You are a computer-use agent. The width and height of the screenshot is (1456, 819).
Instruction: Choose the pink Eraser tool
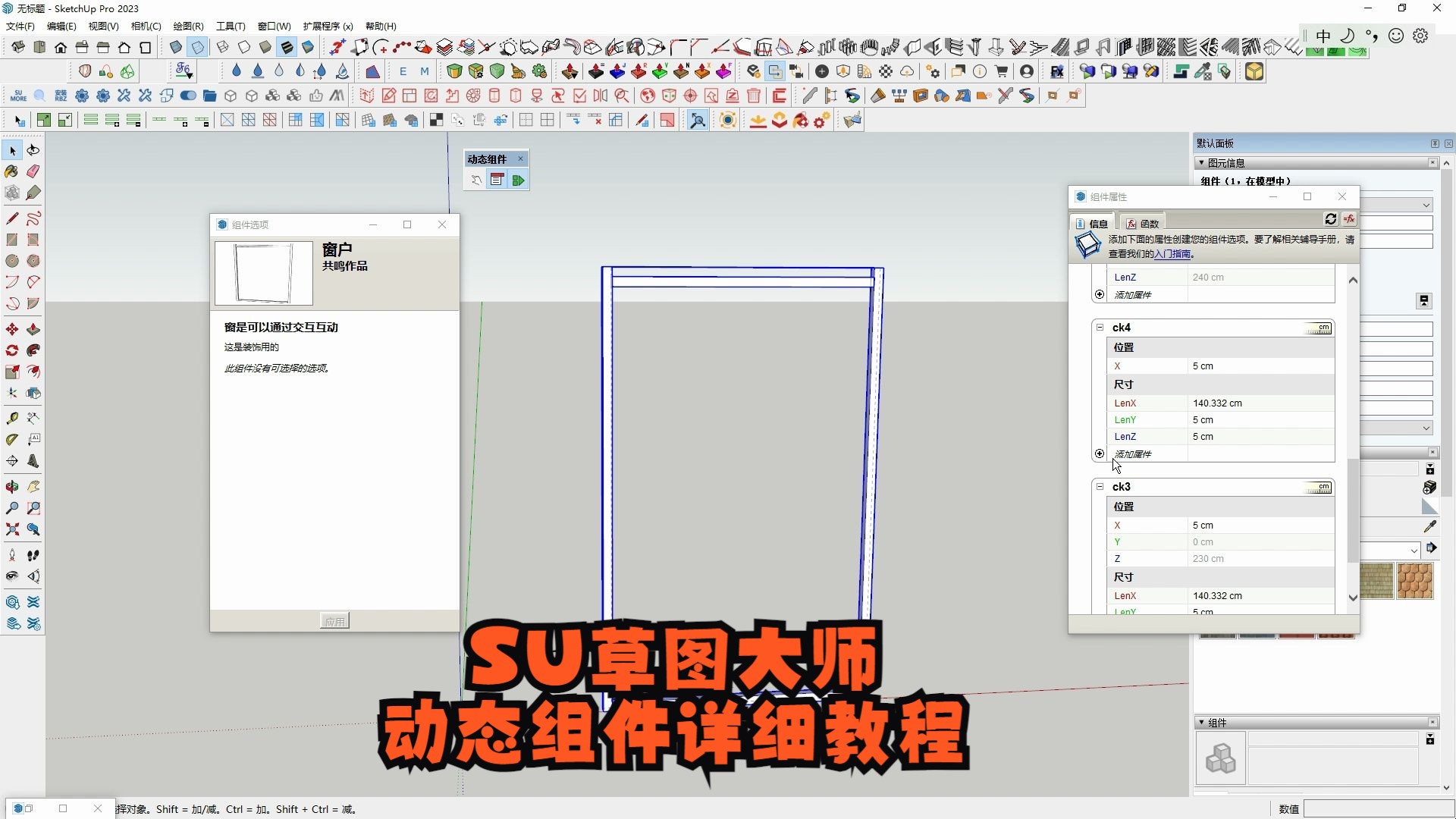pyautogui.click(x=33, y=171)
